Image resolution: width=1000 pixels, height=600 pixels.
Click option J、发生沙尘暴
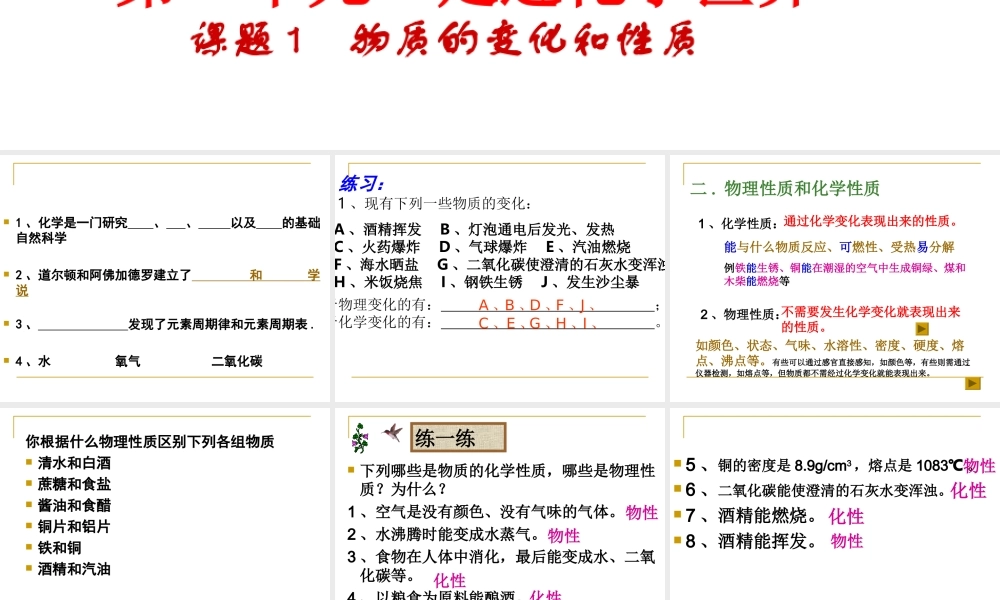click(x=590, y=281)
